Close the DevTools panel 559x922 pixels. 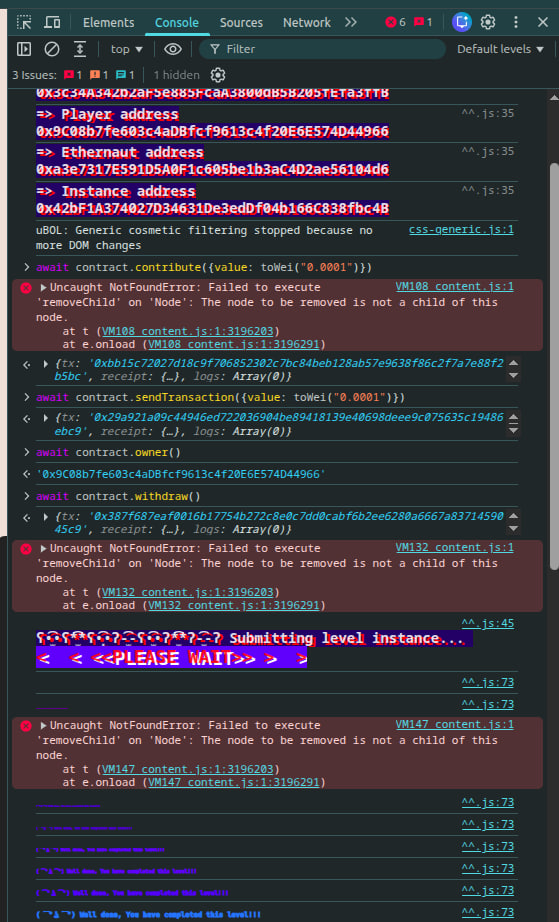click(x=543, y=22)
